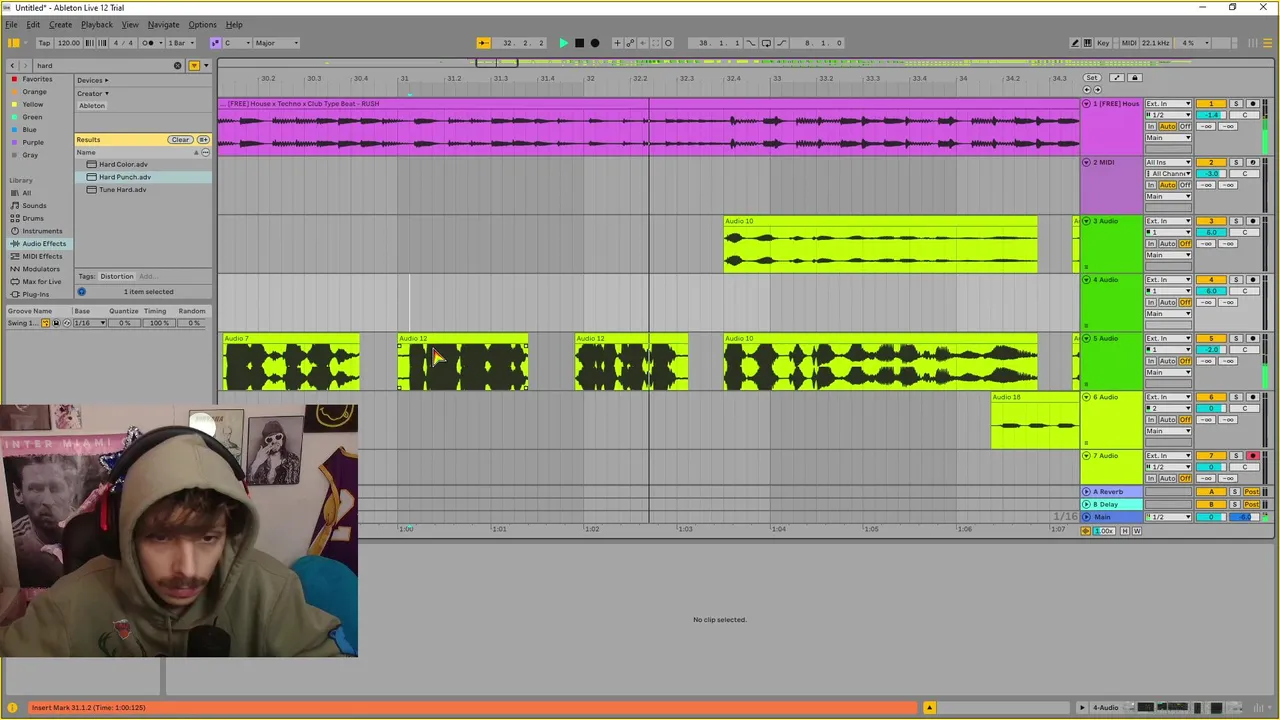Toggle the Automation Arm button
Screen dimensions: 1280x720
tap(630, 43)
